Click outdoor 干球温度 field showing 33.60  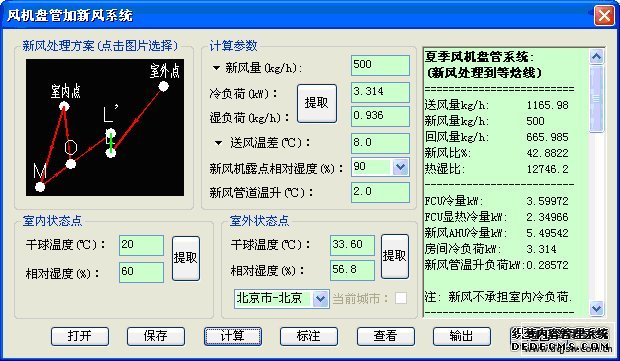pos(352,245)
